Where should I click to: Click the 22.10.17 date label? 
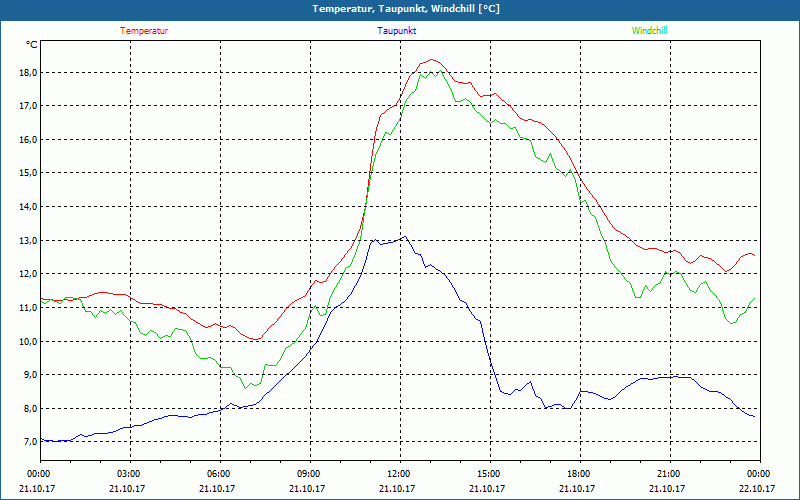tap(757, 488)
